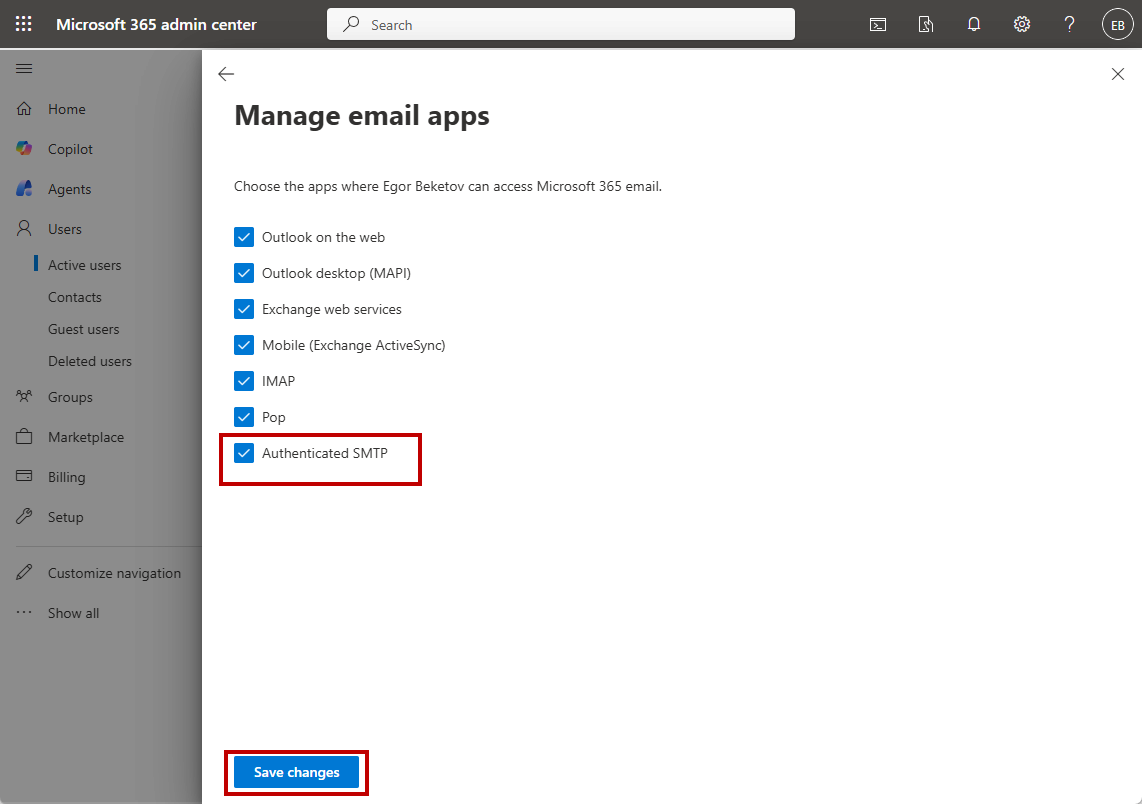Viewport: 1142px width, 804px height.
Task: Click the top Search field
Action: [560, 25]
